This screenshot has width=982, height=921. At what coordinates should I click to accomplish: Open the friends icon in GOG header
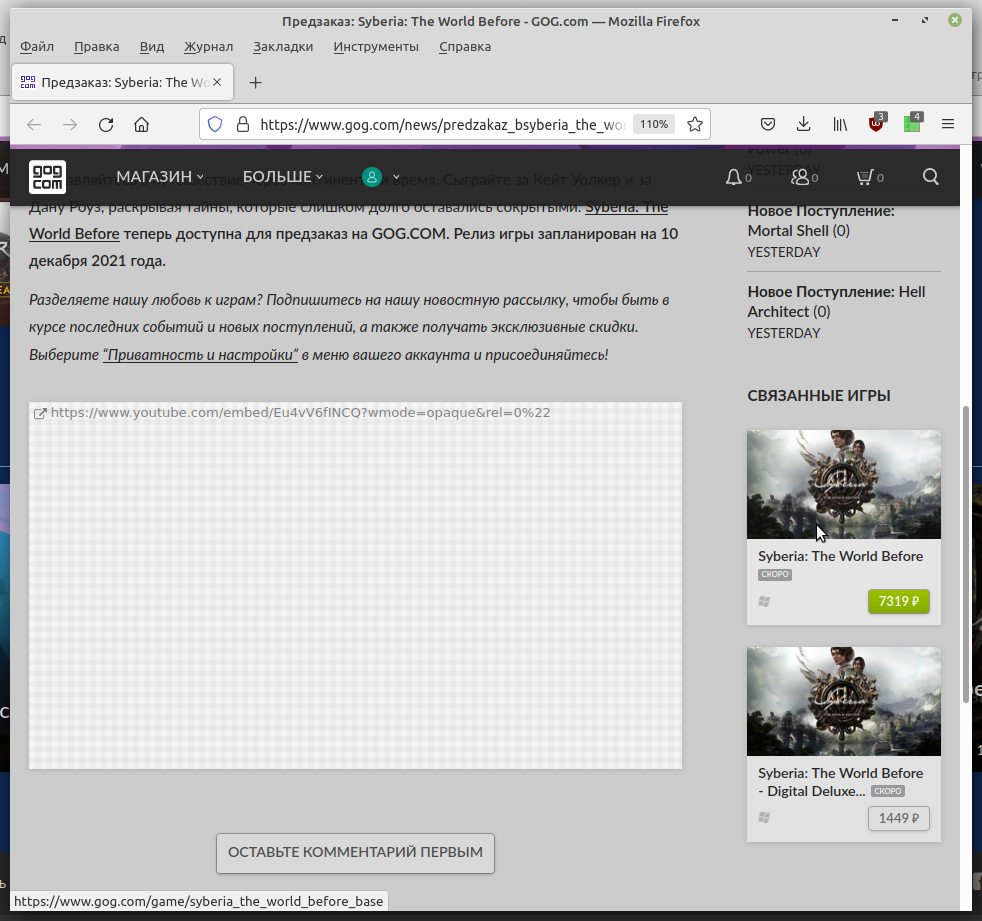tap(800, 177)
